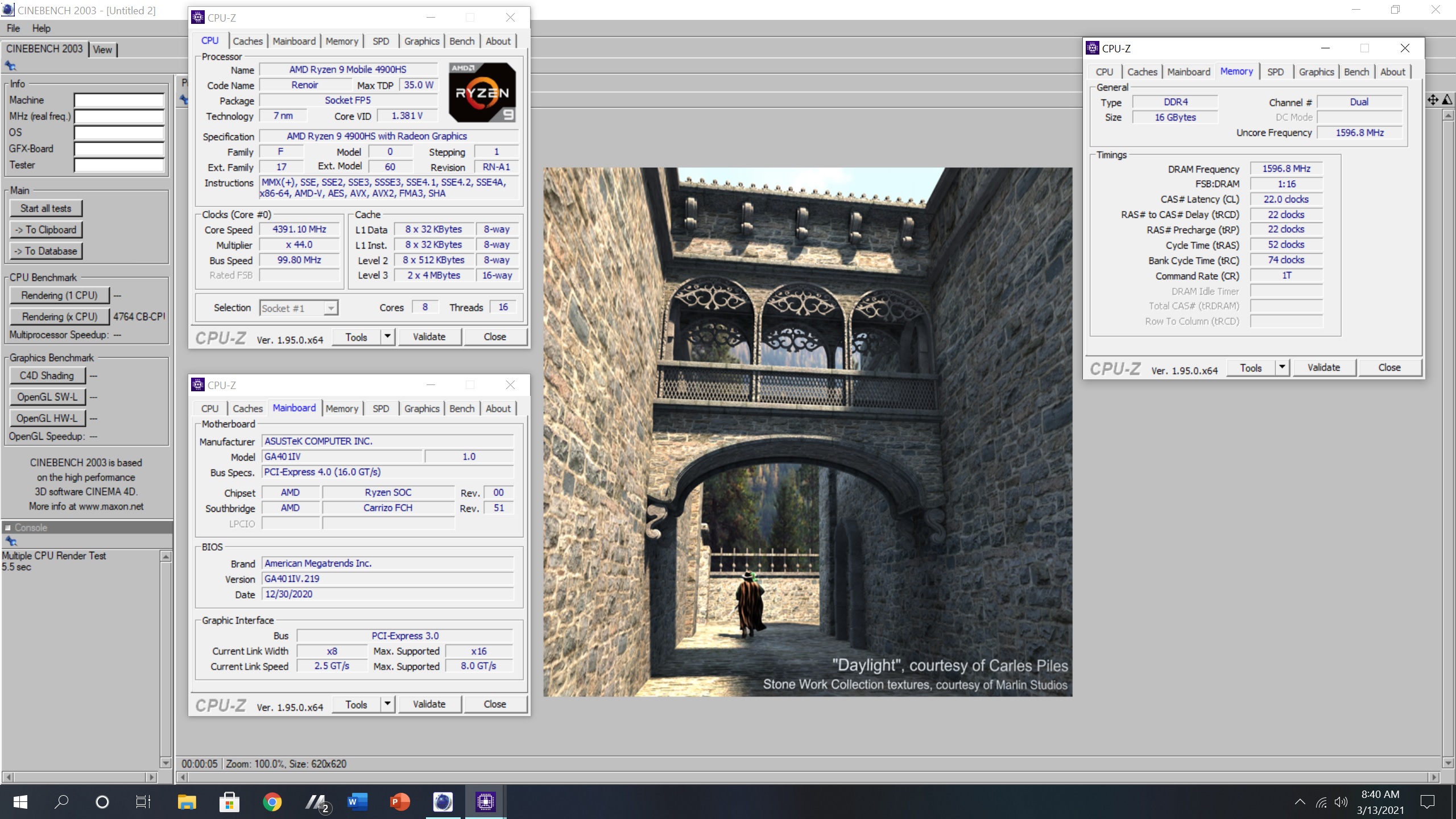1456x819 pixels.
Task: Open Google Chrome from taskbar
Action: [272, 802]
